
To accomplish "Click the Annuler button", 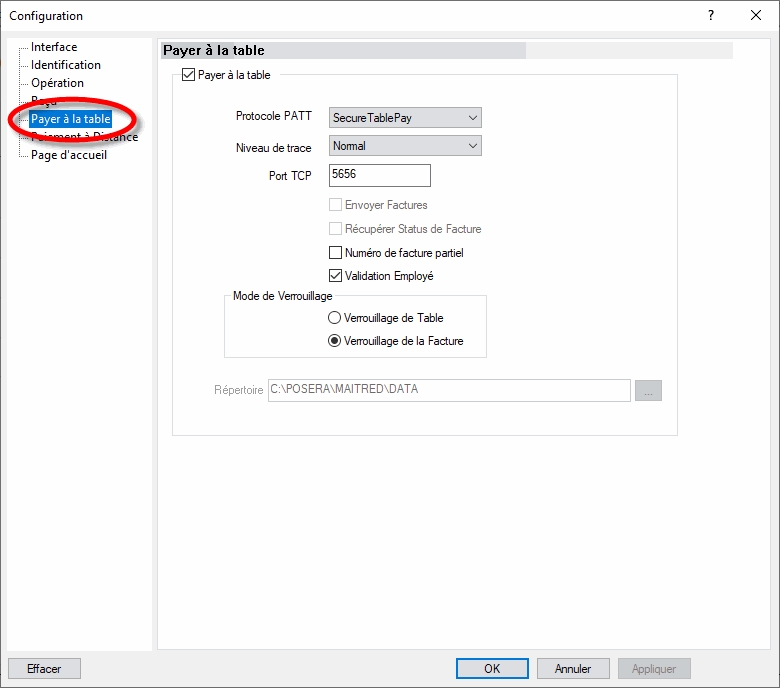I will [x=573, y=669].
